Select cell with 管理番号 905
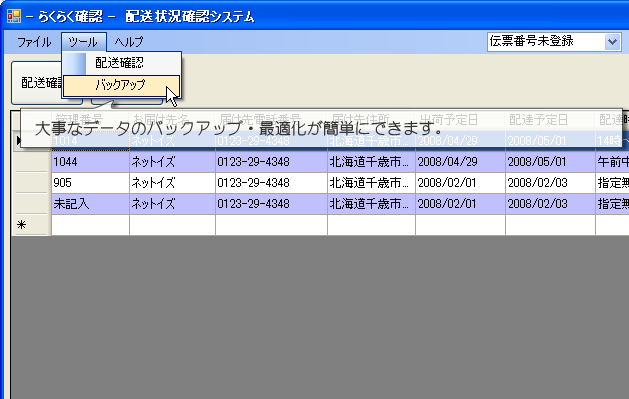Image resolution: width=629 pixels, height=399 pixels. click(x=91, y=183)
